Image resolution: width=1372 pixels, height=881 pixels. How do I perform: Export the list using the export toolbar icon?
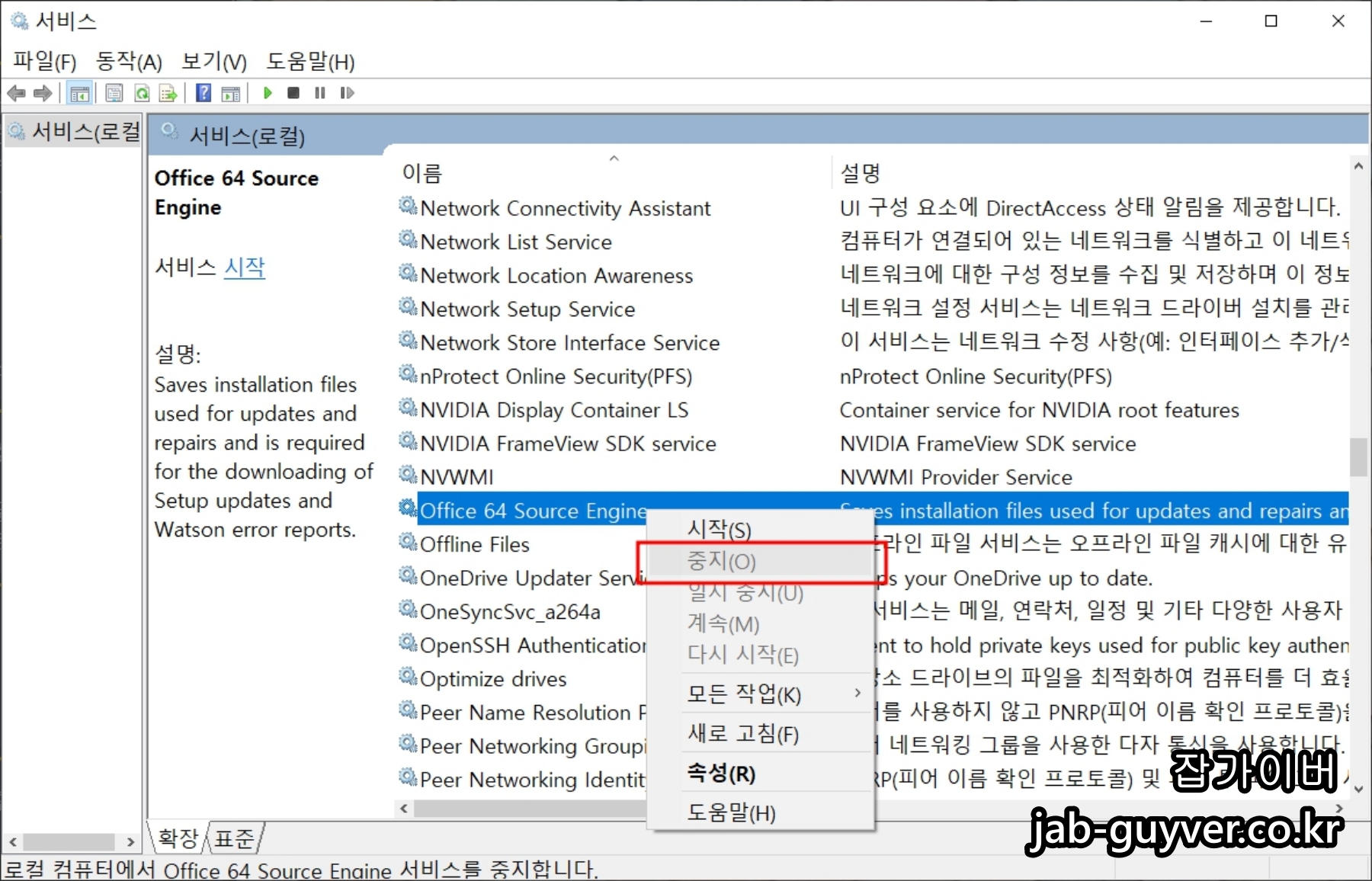(168, 93)
